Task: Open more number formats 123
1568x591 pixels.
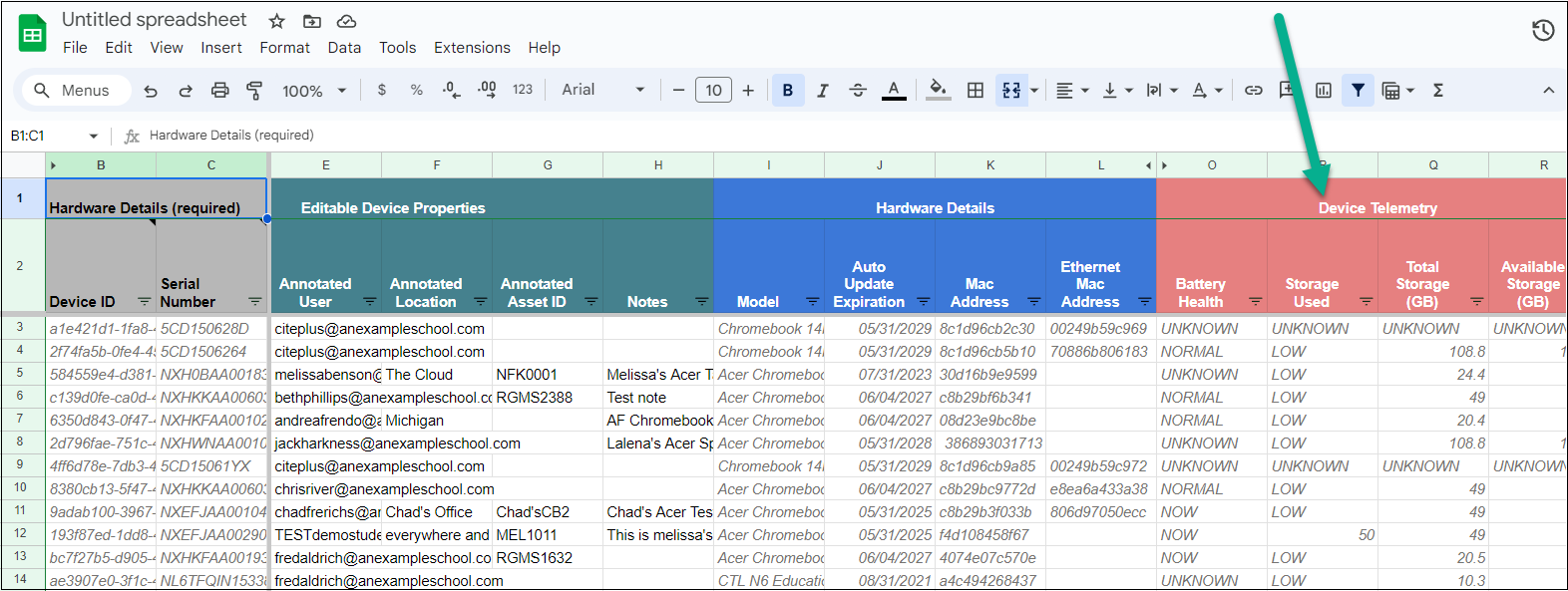Action: (x=523, y=90)
